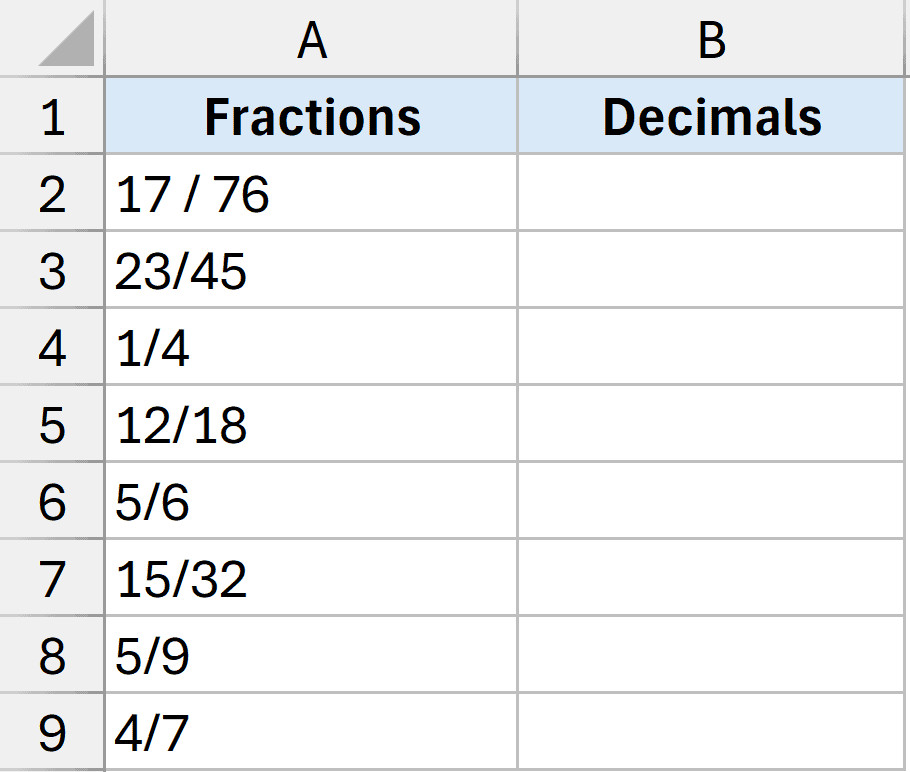
Task: Select column B header
Action: tap(711, 40)
